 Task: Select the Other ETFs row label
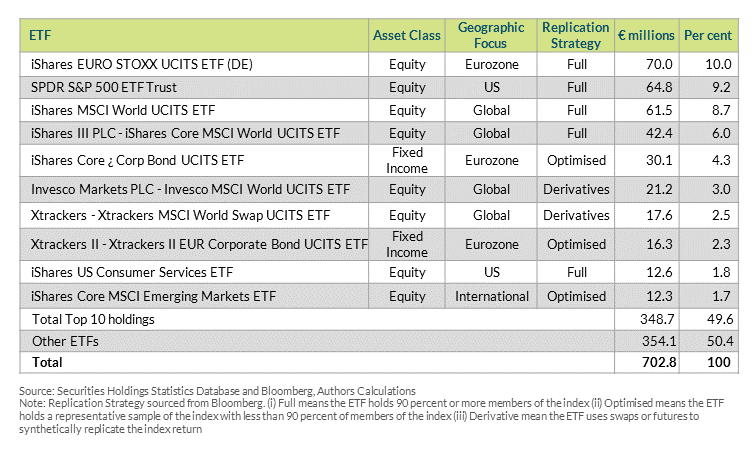tap(62, 341)
